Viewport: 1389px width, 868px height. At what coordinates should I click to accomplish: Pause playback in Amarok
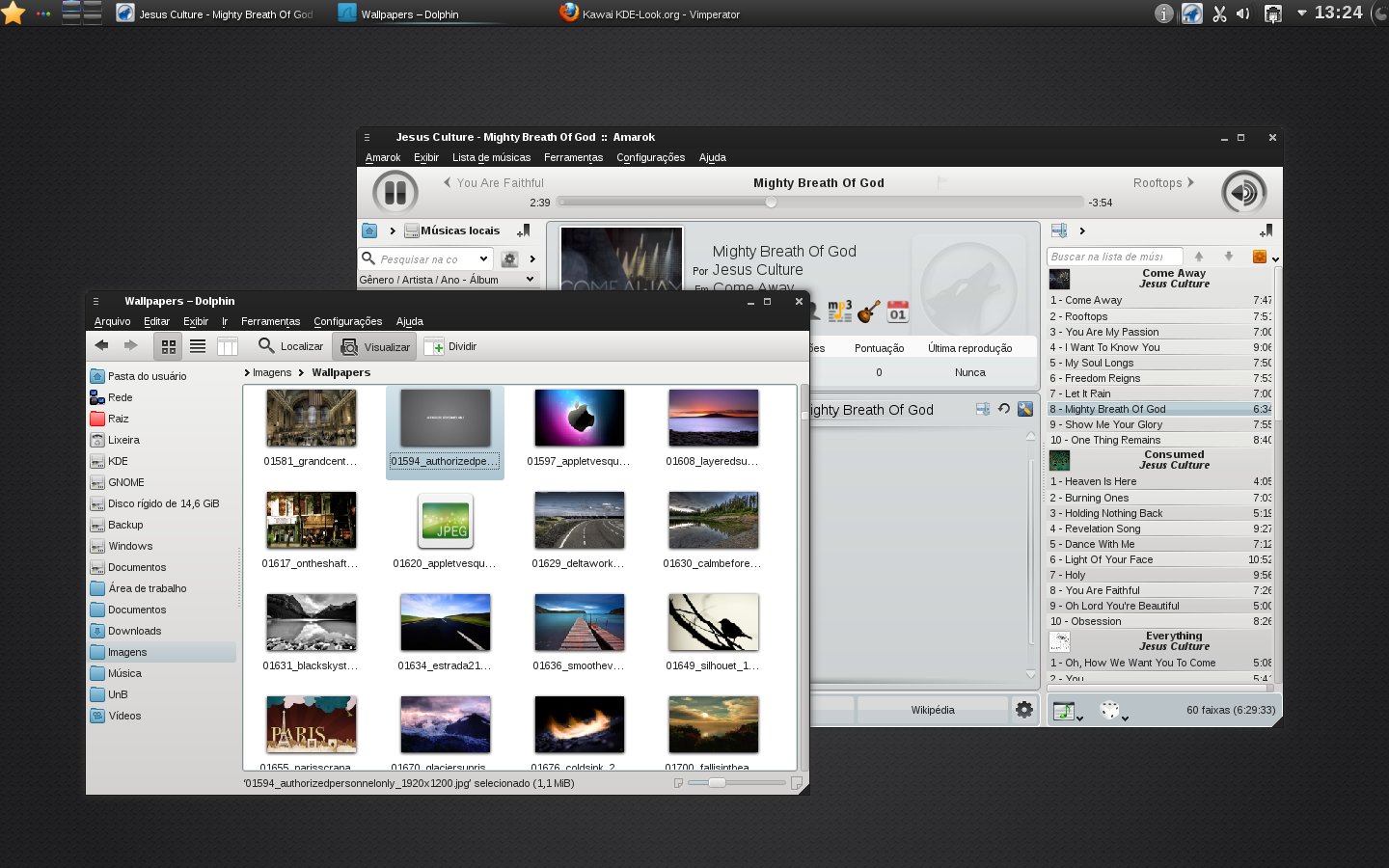click(x=395, y=193)
